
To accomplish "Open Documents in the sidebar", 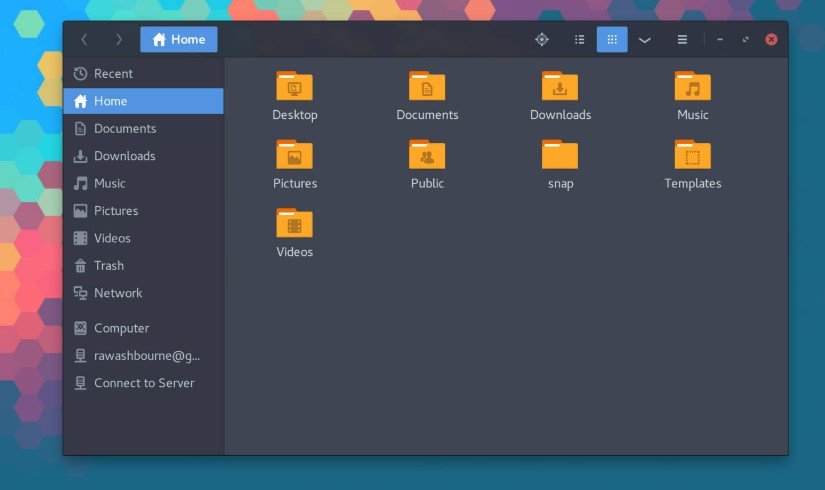I will point(143,128).
